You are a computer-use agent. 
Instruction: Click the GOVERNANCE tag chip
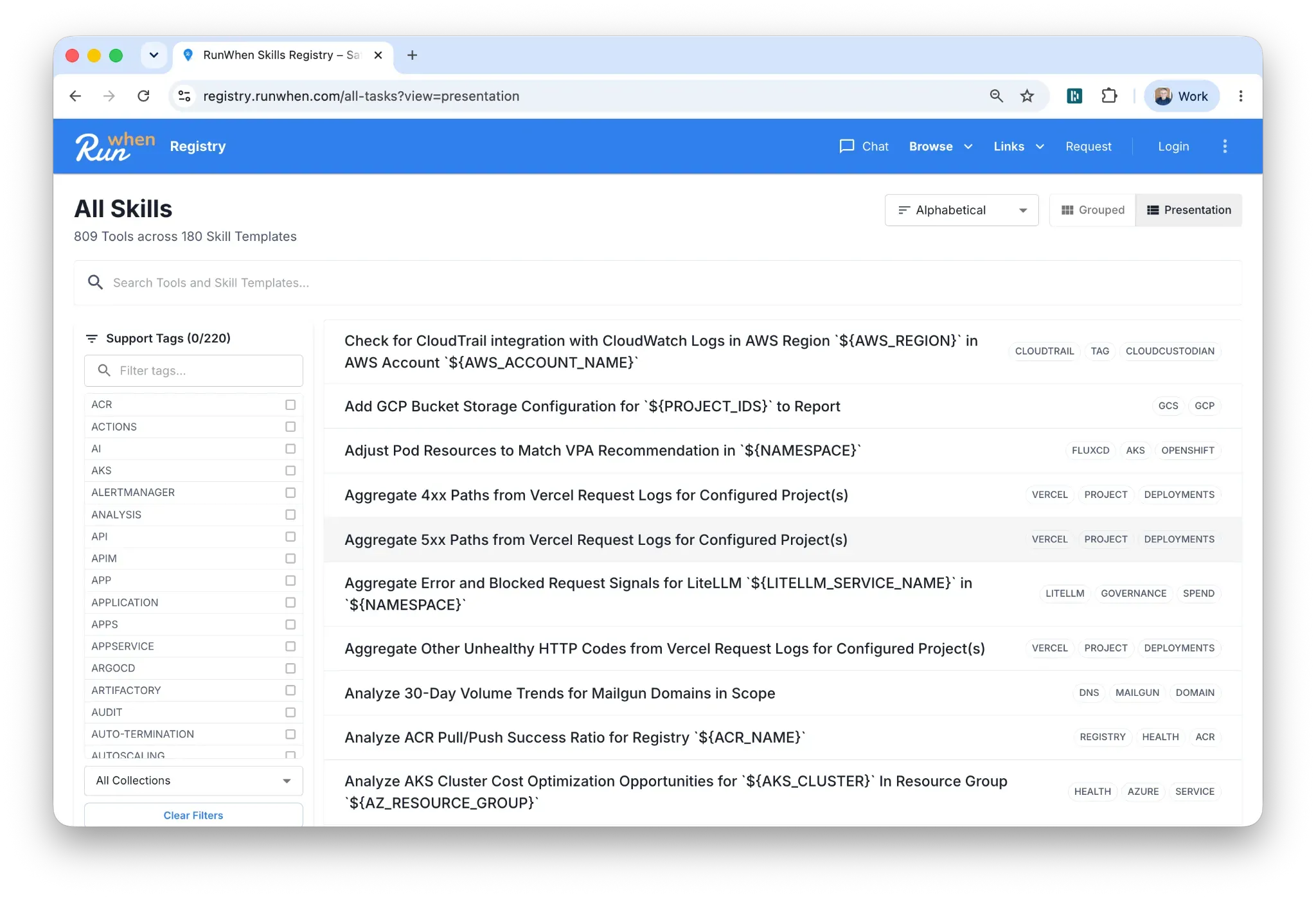[1133, 594]
